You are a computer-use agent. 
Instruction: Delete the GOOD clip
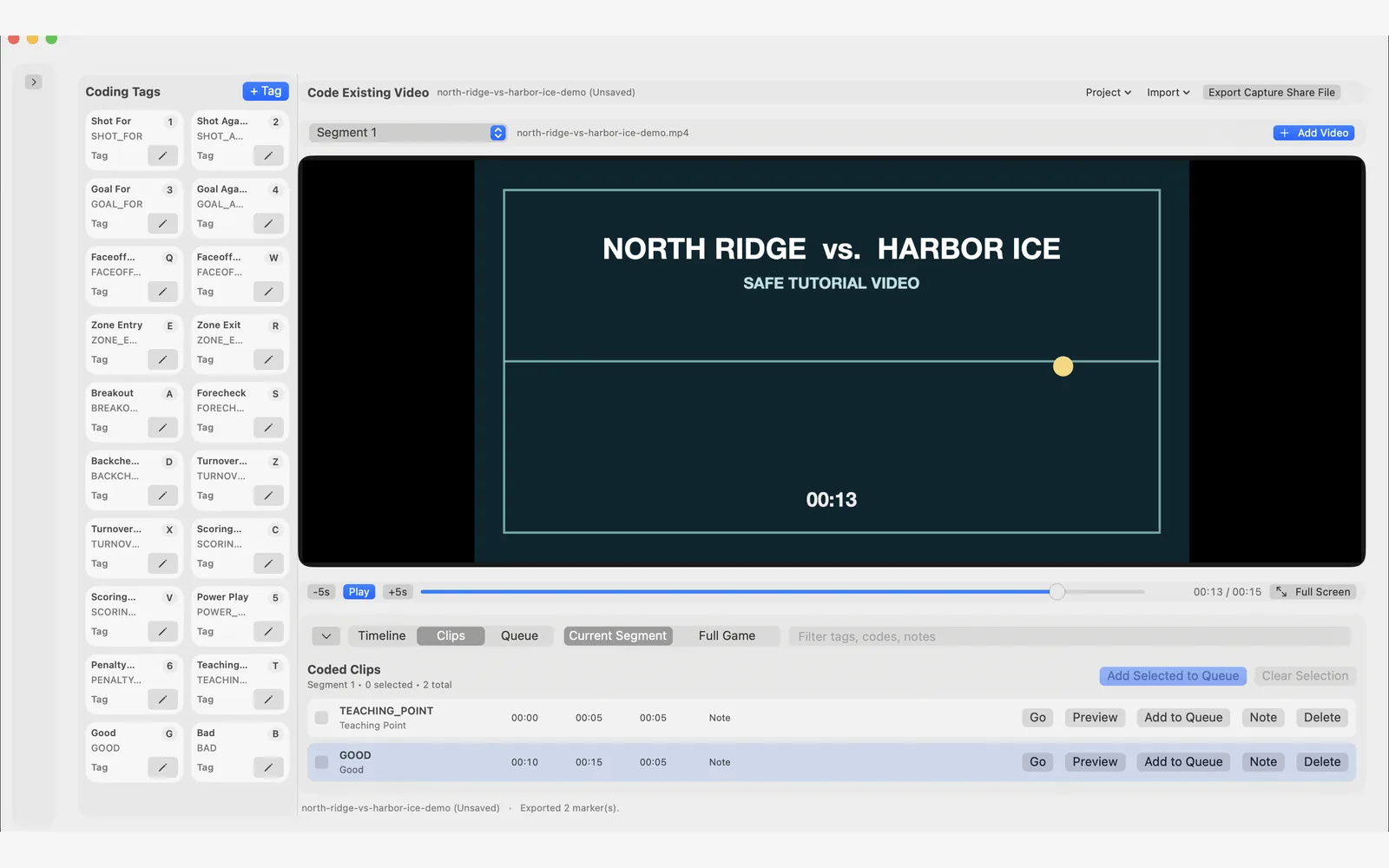coord(1322,762)
